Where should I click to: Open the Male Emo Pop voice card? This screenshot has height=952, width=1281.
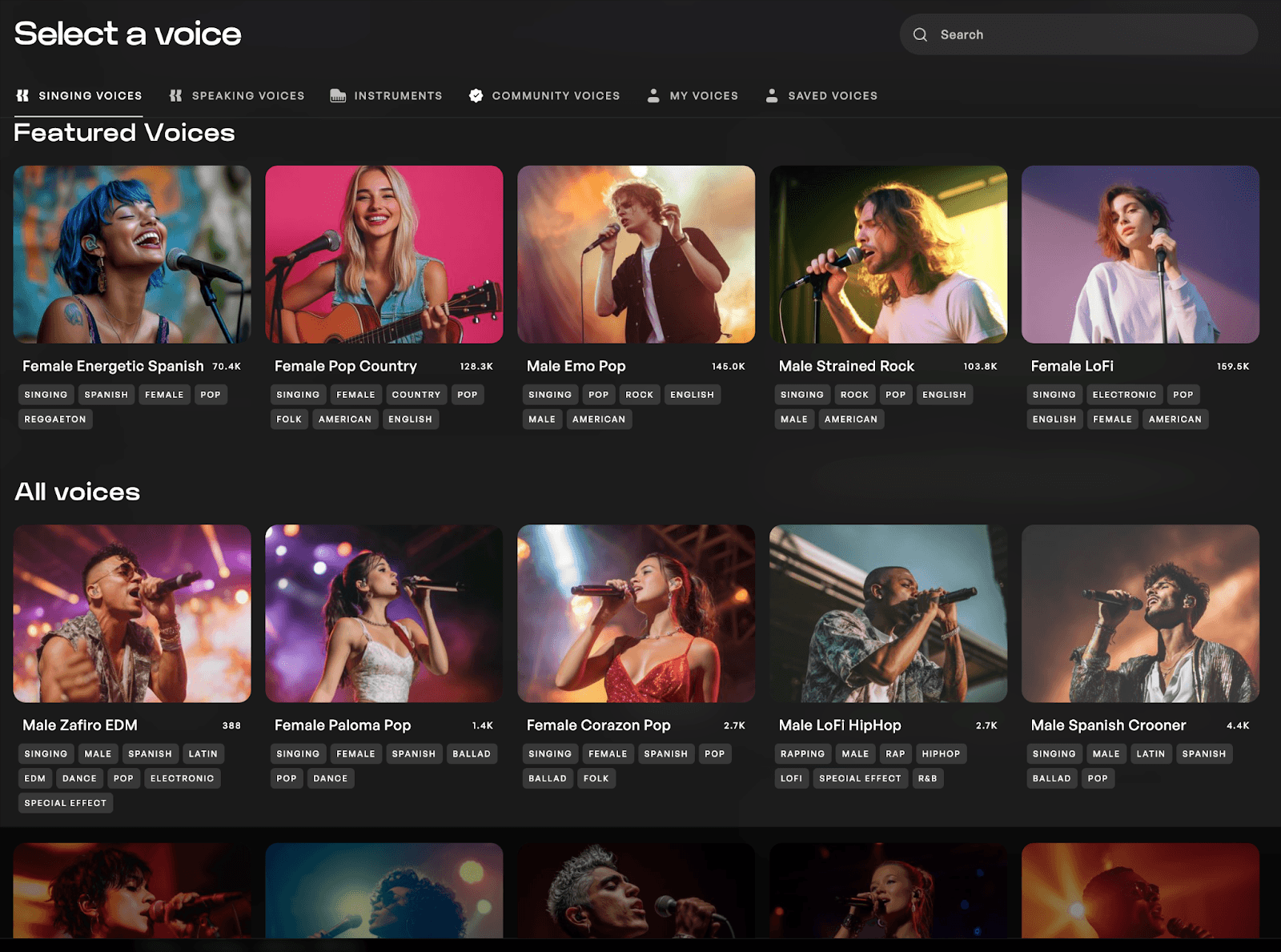(636, 254)
